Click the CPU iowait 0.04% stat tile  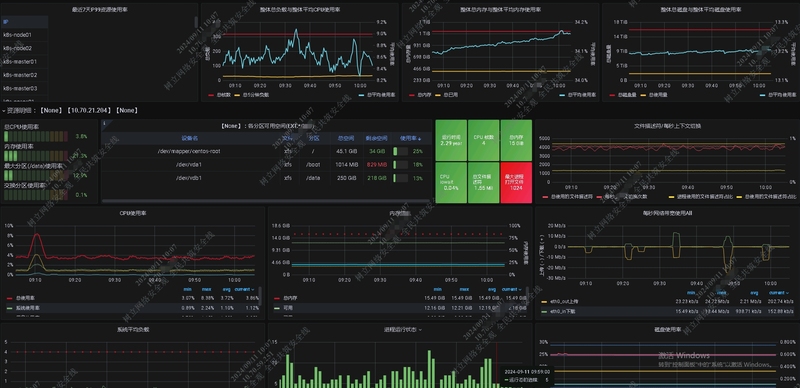[451, 183]
